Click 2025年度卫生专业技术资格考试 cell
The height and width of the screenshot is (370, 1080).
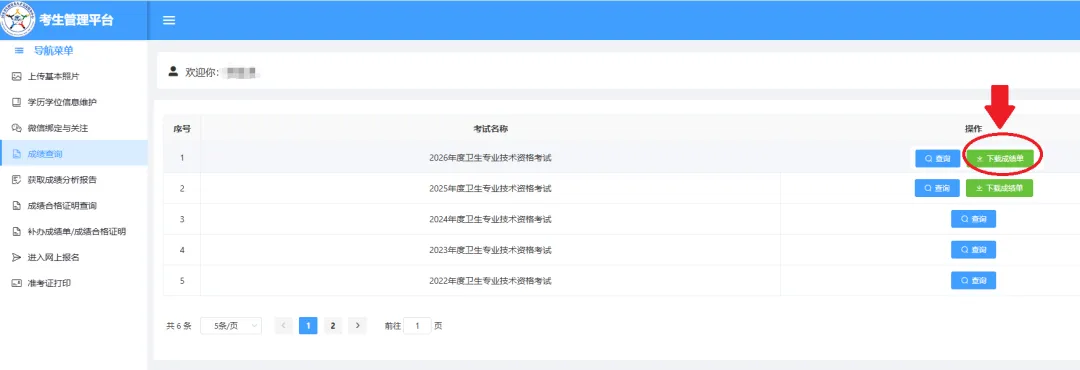click(x=490, y=188)
